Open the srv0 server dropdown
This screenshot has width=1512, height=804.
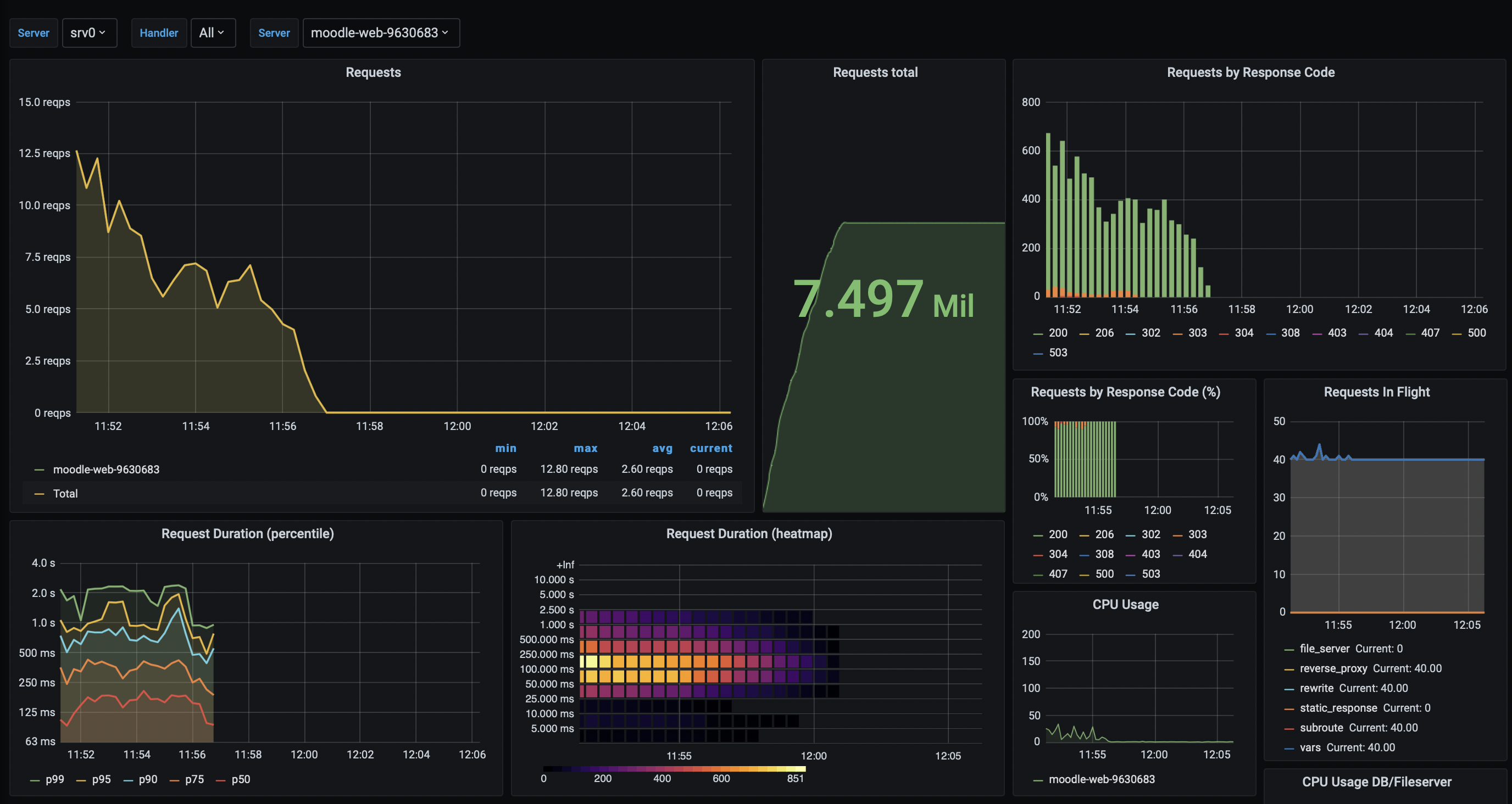click(x=89, y=33)
